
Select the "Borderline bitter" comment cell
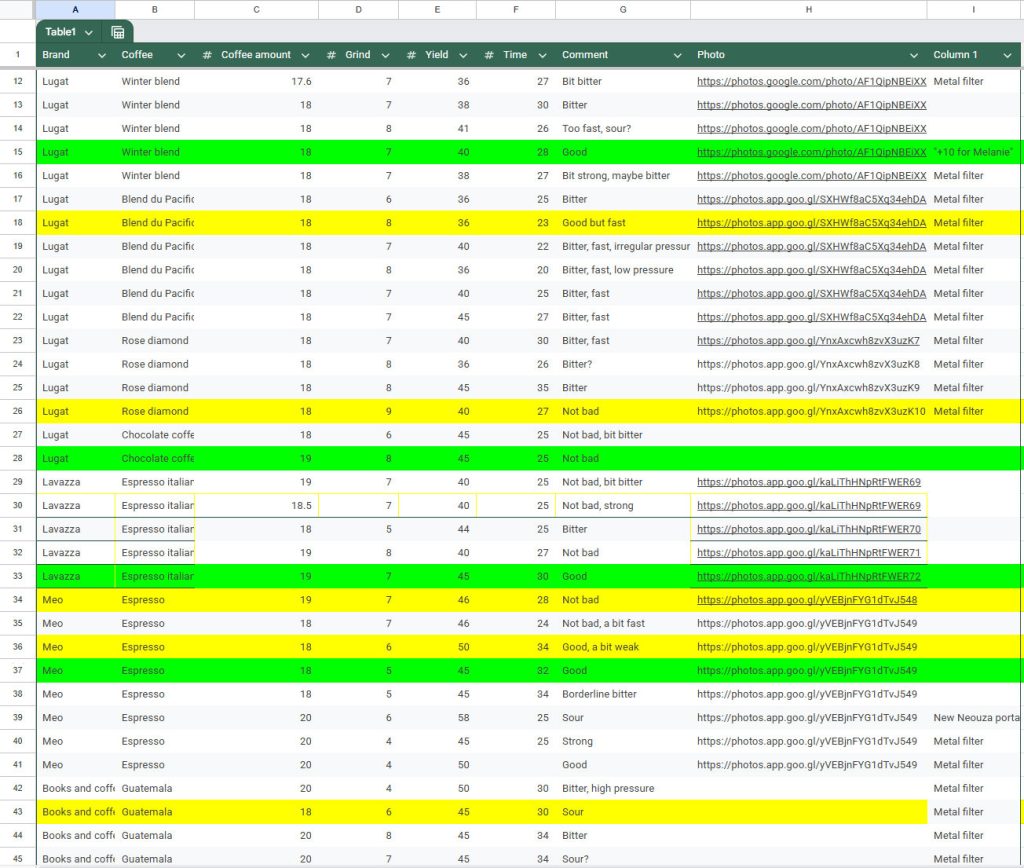(x=623, y=694)
